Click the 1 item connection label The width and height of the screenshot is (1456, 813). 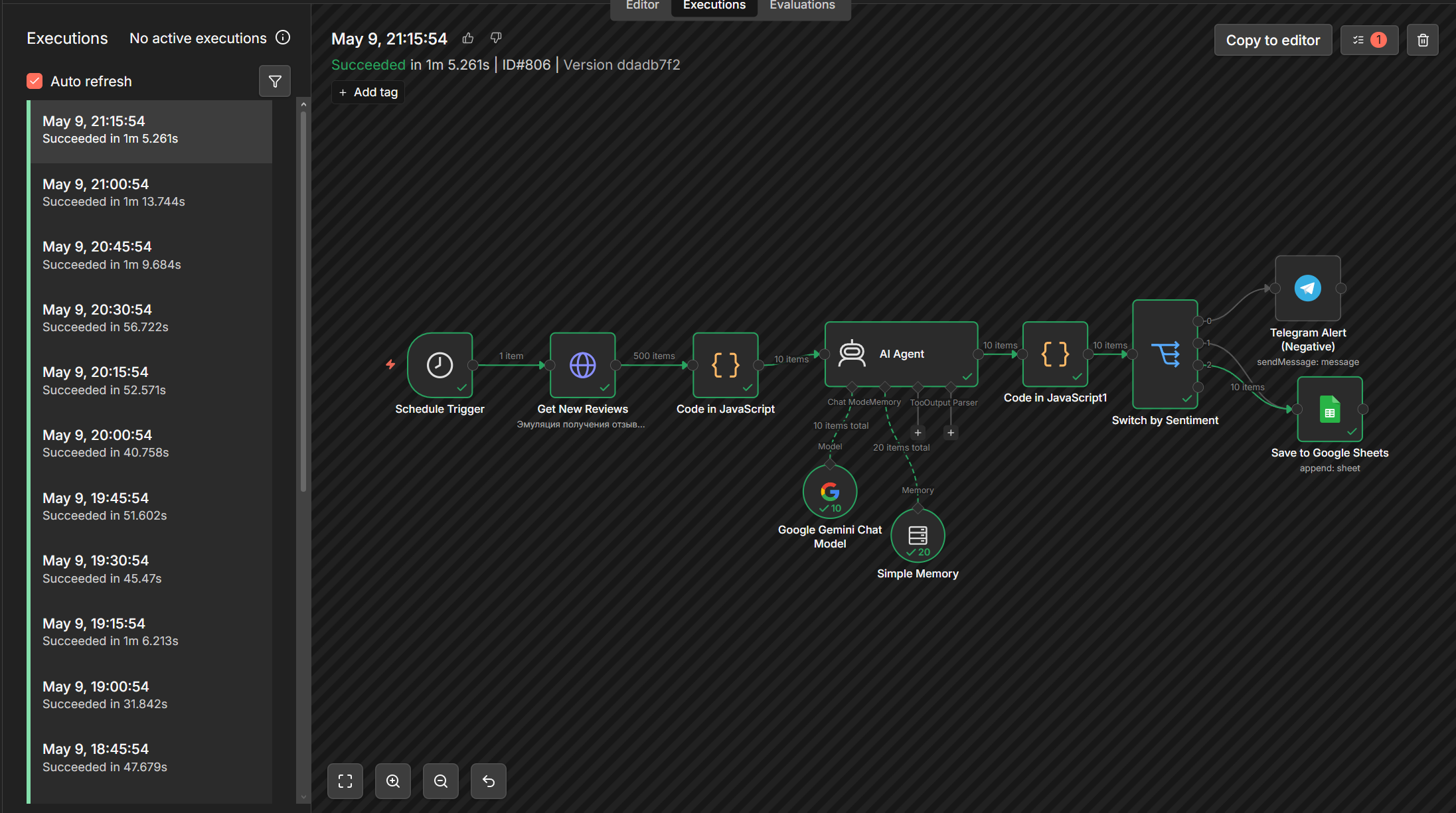(x=511, y=356)
